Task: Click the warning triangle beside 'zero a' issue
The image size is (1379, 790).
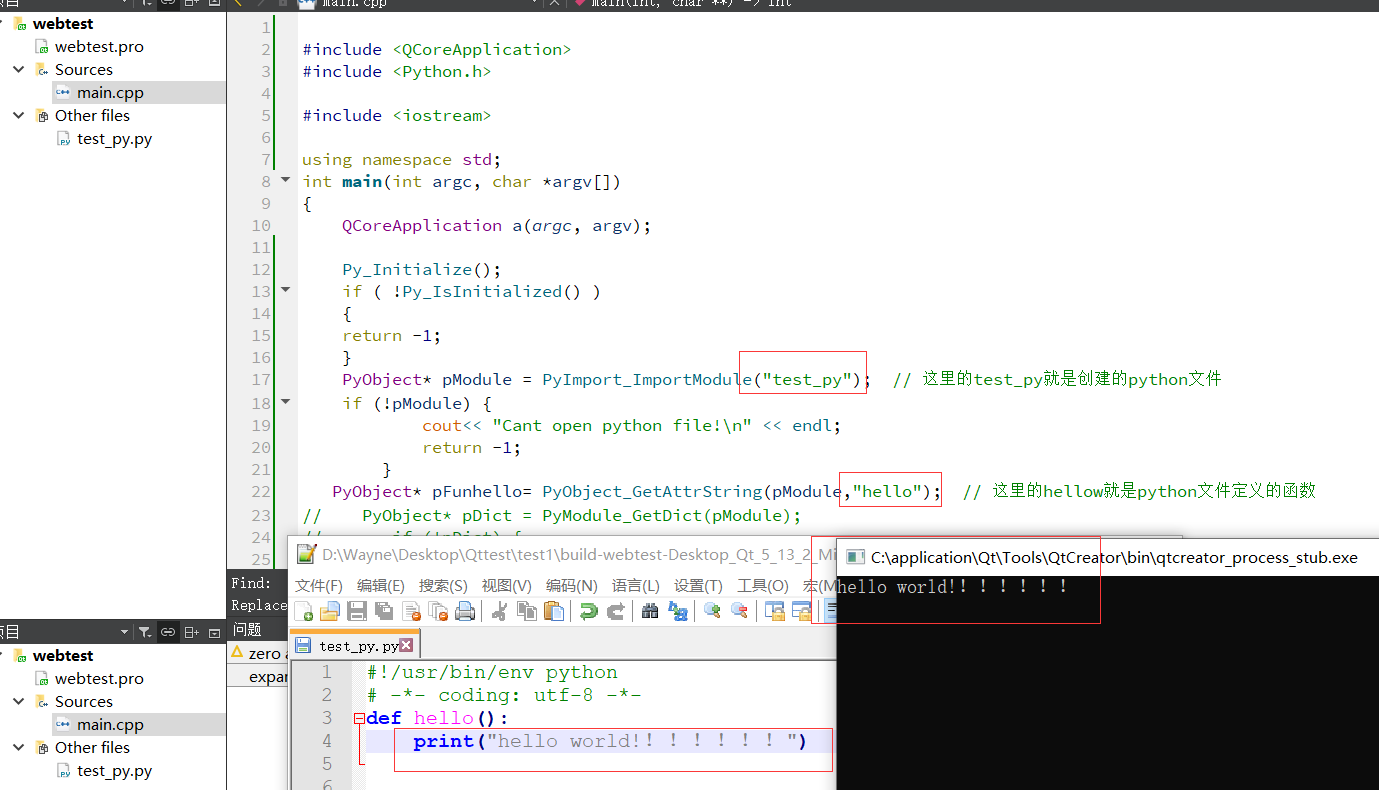Action: 237,652
